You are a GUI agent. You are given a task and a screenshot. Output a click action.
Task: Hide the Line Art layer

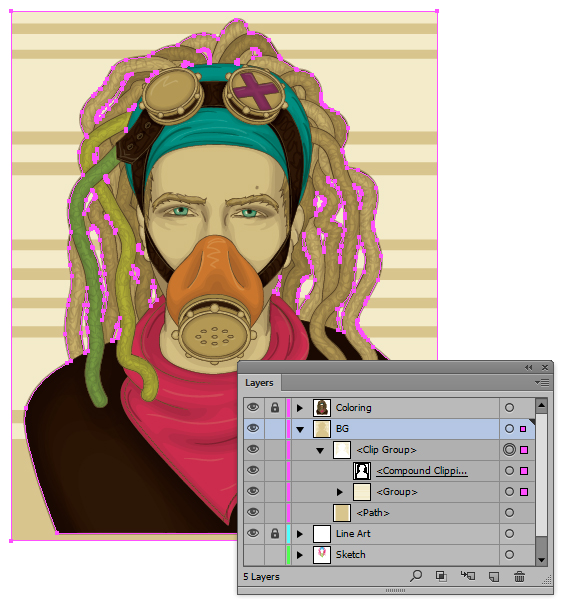(x=253, y=534)
